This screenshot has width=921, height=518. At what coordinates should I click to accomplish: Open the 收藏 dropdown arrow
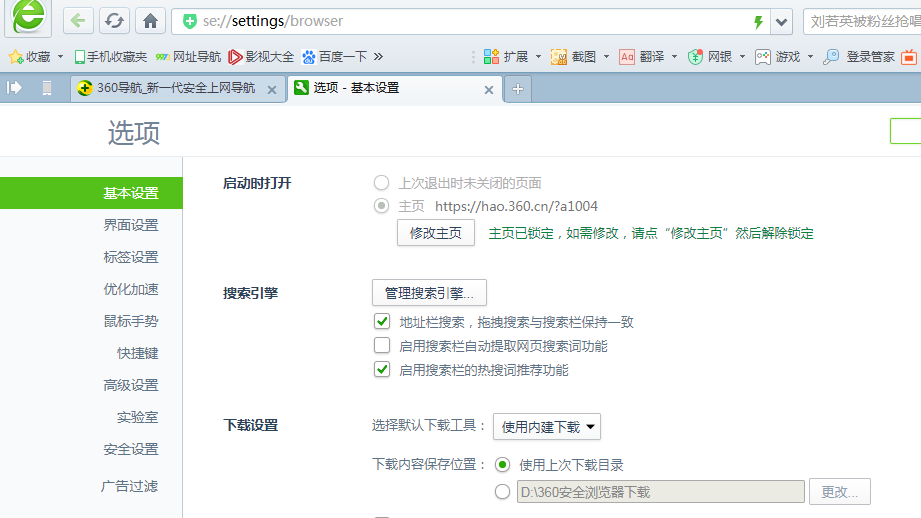click(x=60, y=57)
